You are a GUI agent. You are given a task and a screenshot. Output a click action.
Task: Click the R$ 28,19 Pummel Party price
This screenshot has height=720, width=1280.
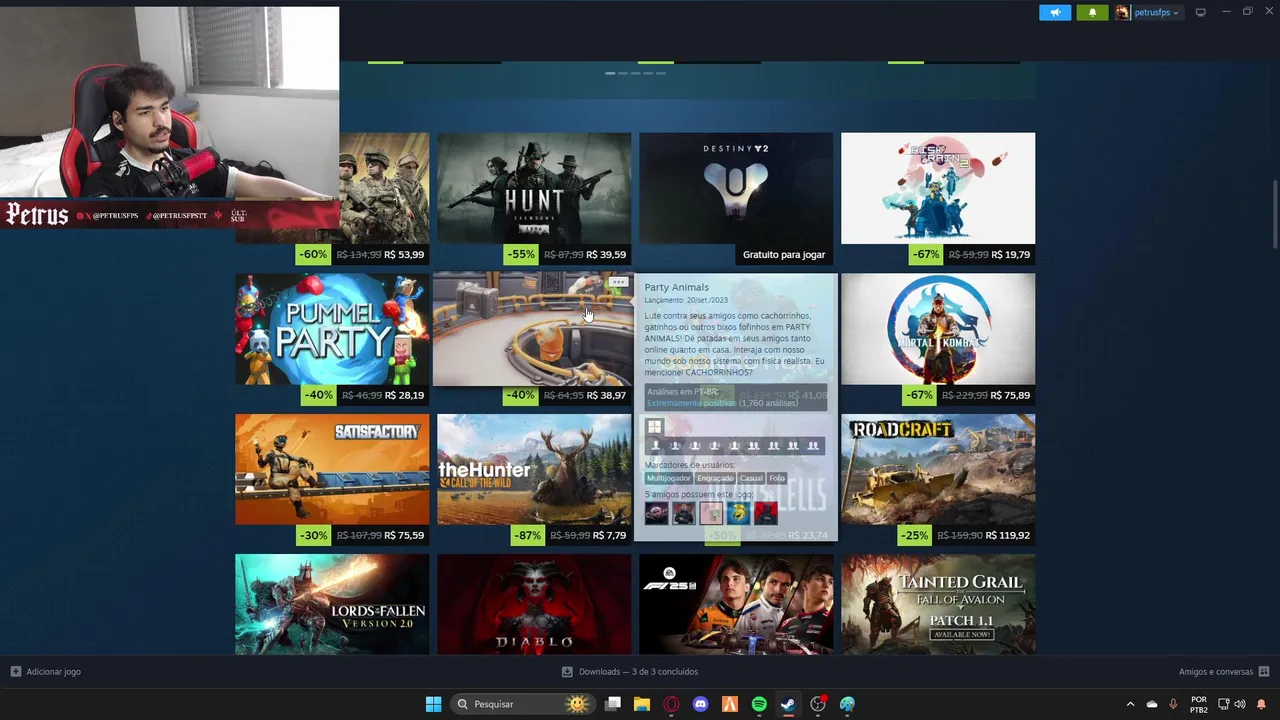(405, 396)
